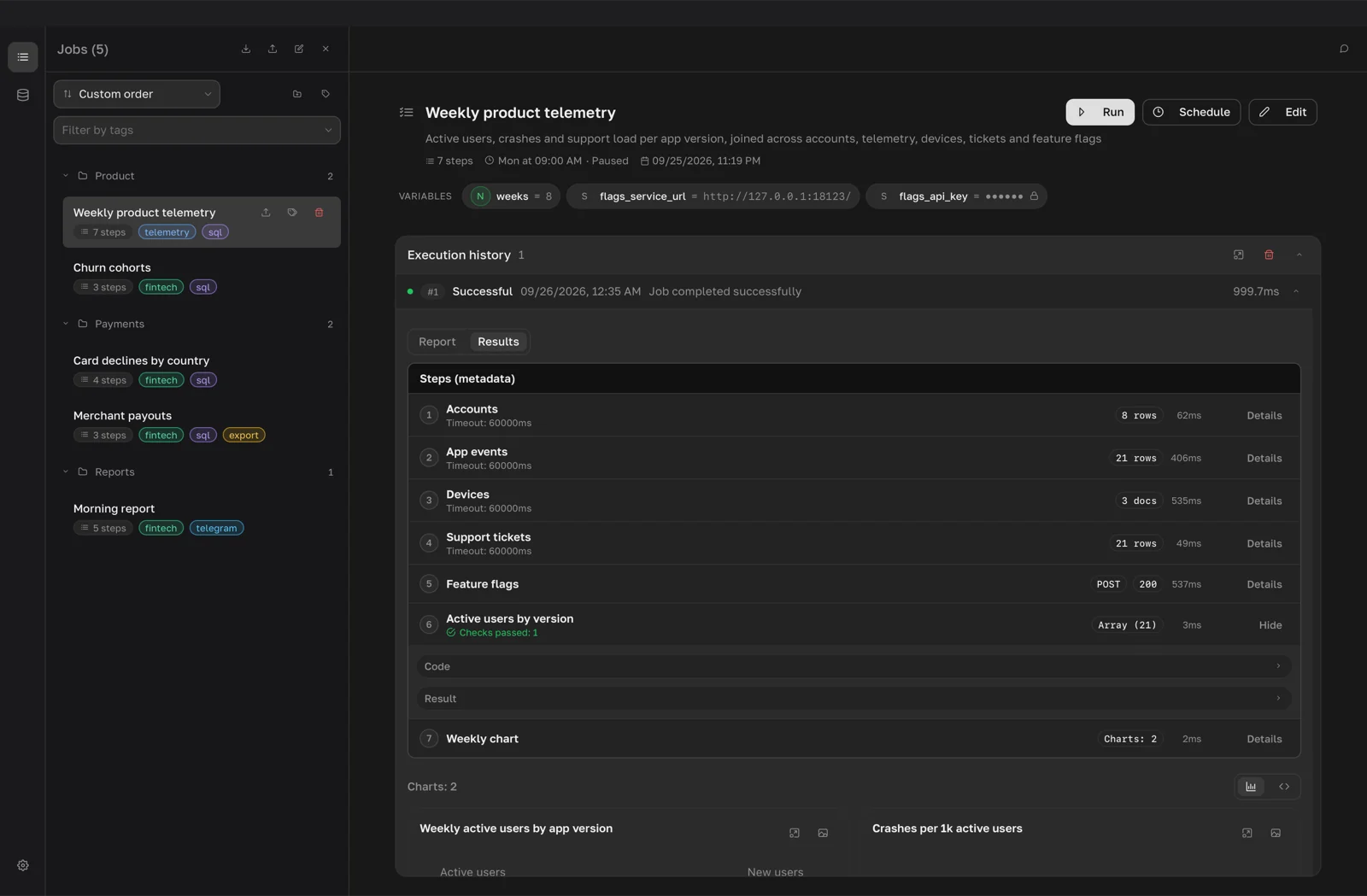Screen dimensions: 1367x896
Task: Collapse execution run #1 details
Action: point(1296,291)
